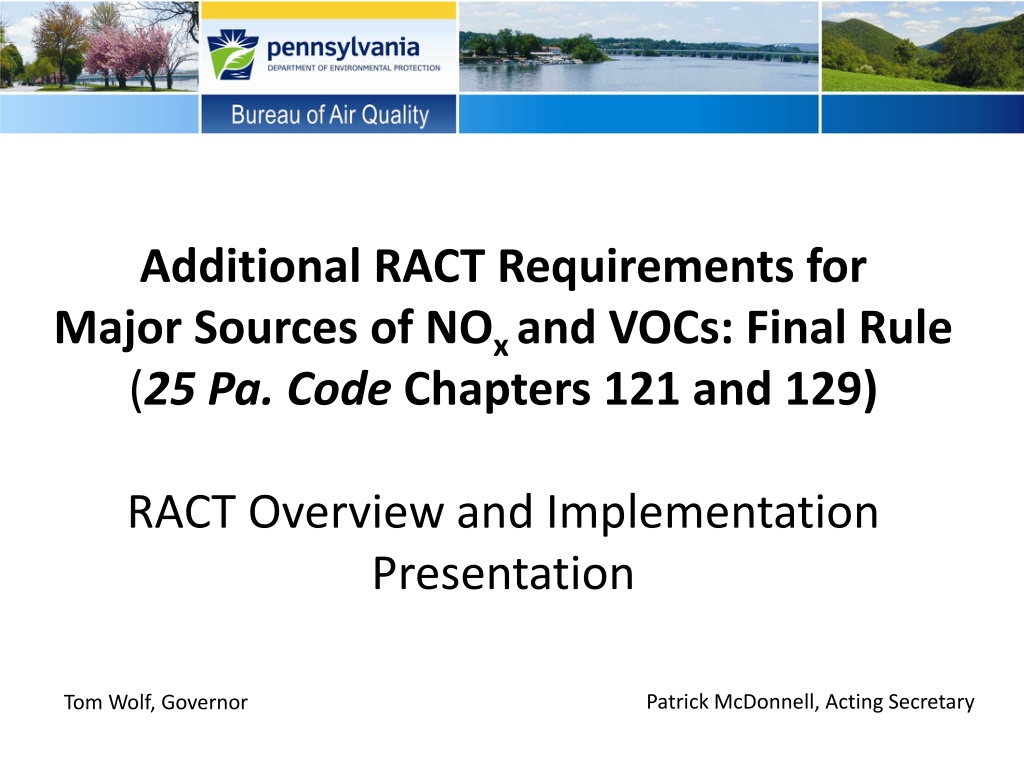Screen dimensions: 1024x768
Task: Click the river and bridge photo
Action: (x=638, y=46)
